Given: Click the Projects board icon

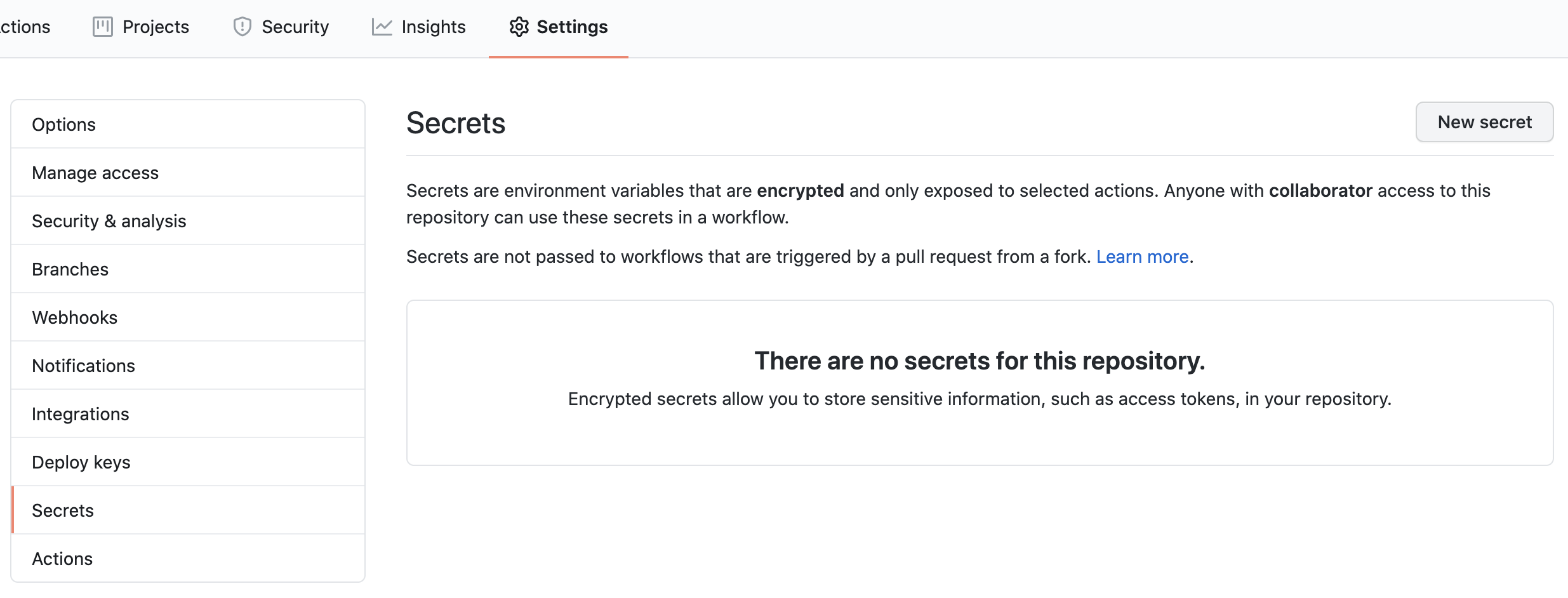Looking at the screenshot, I should pos(102,27).
